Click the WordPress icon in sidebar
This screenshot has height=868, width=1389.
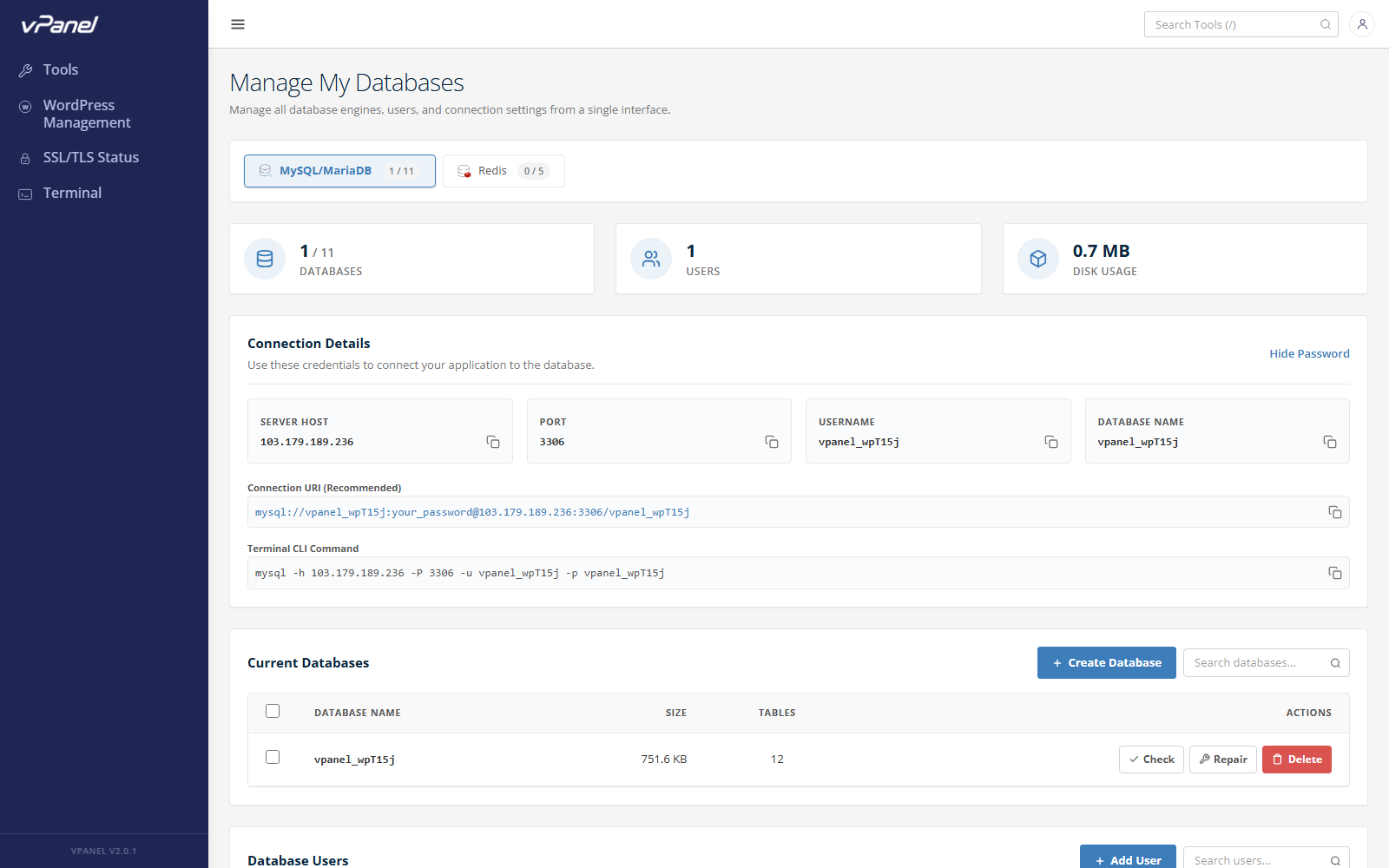(25, 107)
